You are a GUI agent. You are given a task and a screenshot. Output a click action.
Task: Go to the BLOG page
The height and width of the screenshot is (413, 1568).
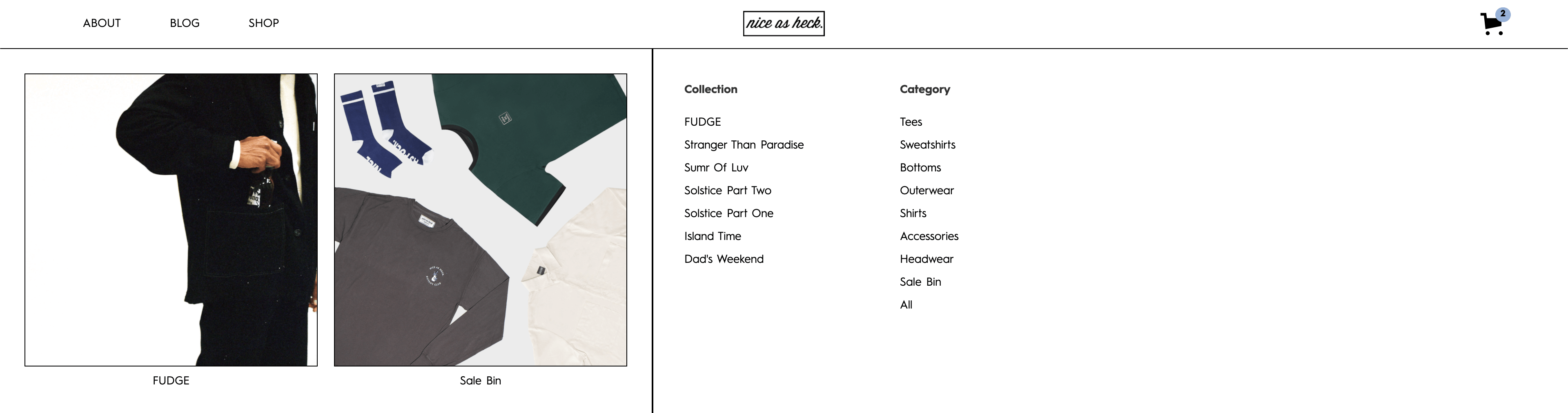pyautogui.click(x=185, y=23)
